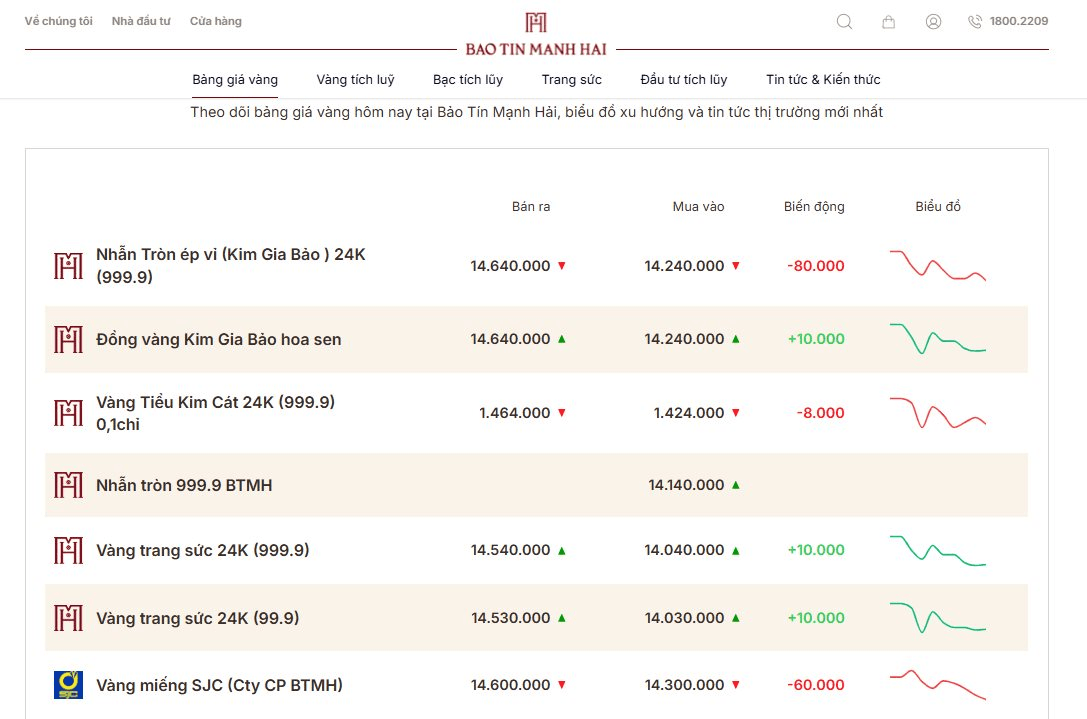1087x719 pixels.
Task: Visit the Nhà đầu tư link
Action: point(141,21)
